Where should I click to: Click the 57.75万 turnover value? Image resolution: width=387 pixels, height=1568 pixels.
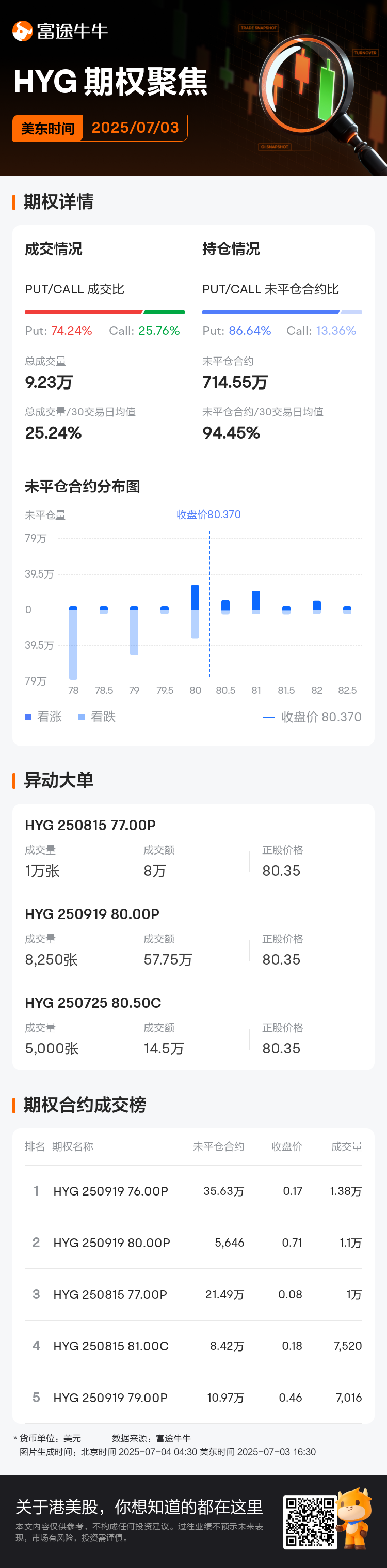[x=168, y=960]
